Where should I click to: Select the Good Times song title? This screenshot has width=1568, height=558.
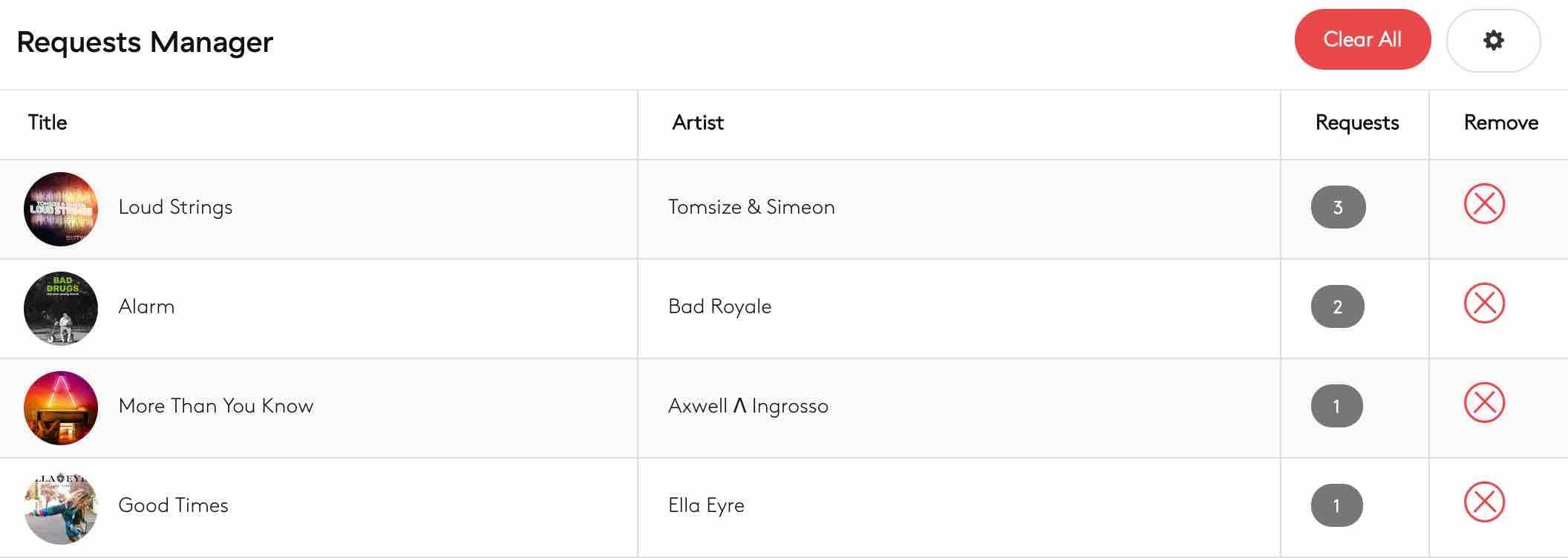tap(173, 505)
